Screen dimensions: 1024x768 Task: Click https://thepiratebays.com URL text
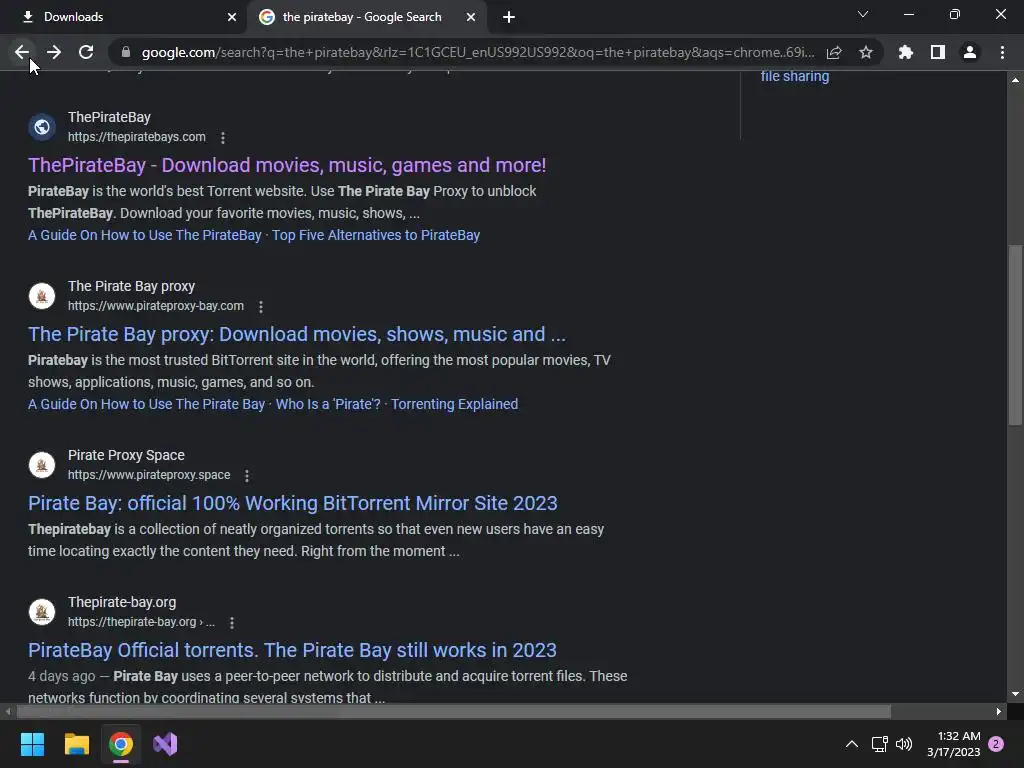[x=136, y=137]
